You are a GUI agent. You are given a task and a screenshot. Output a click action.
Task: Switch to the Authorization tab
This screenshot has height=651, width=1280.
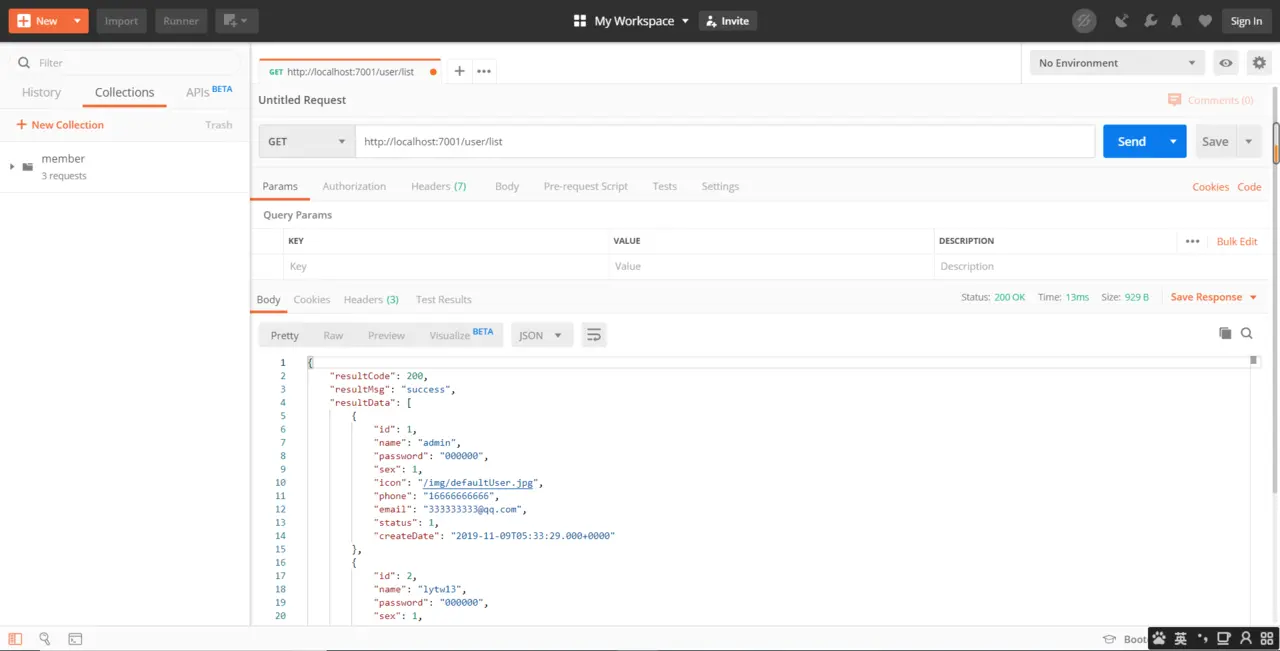[x=354, y=186]
